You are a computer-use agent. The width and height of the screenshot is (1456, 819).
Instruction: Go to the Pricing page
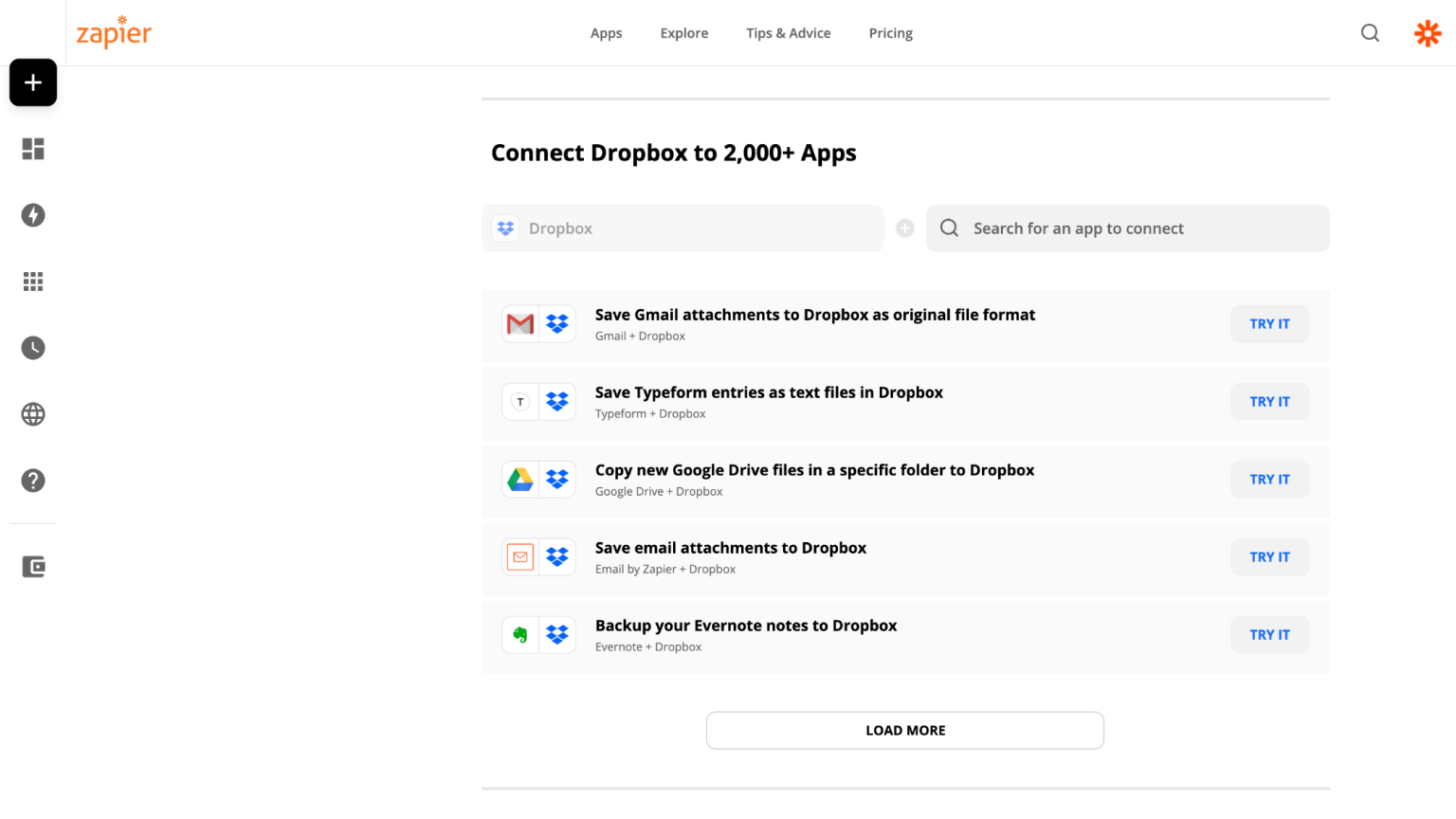[890, 33]
